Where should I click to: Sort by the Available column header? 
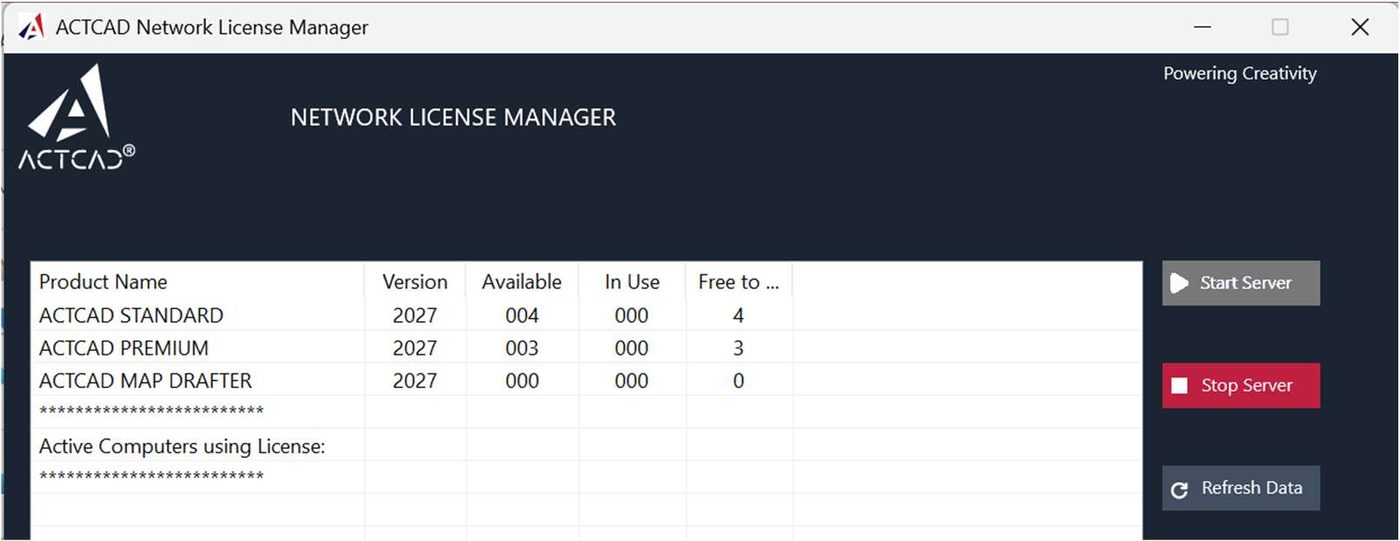coord(522,282)
